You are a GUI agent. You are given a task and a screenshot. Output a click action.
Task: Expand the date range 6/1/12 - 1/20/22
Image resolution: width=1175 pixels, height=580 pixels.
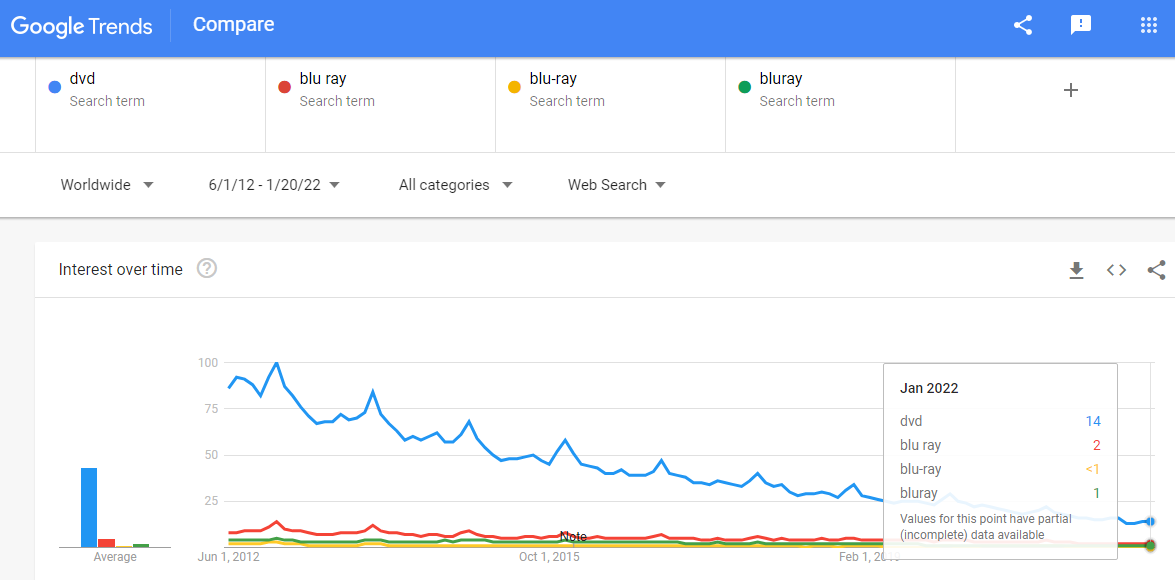274,185
